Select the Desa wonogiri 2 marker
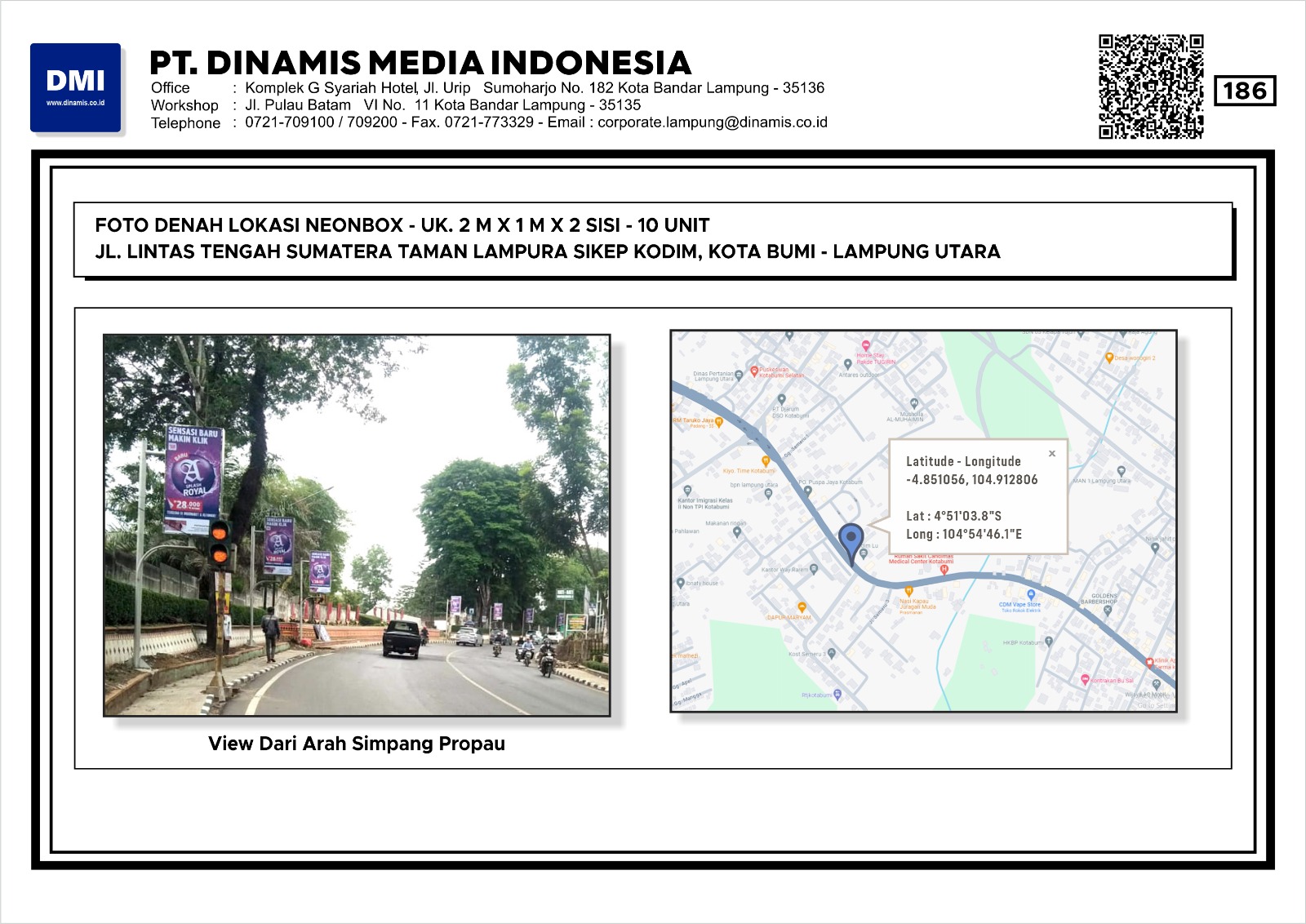Viewport: 1306px width, 924px height. click(1109, 358)
